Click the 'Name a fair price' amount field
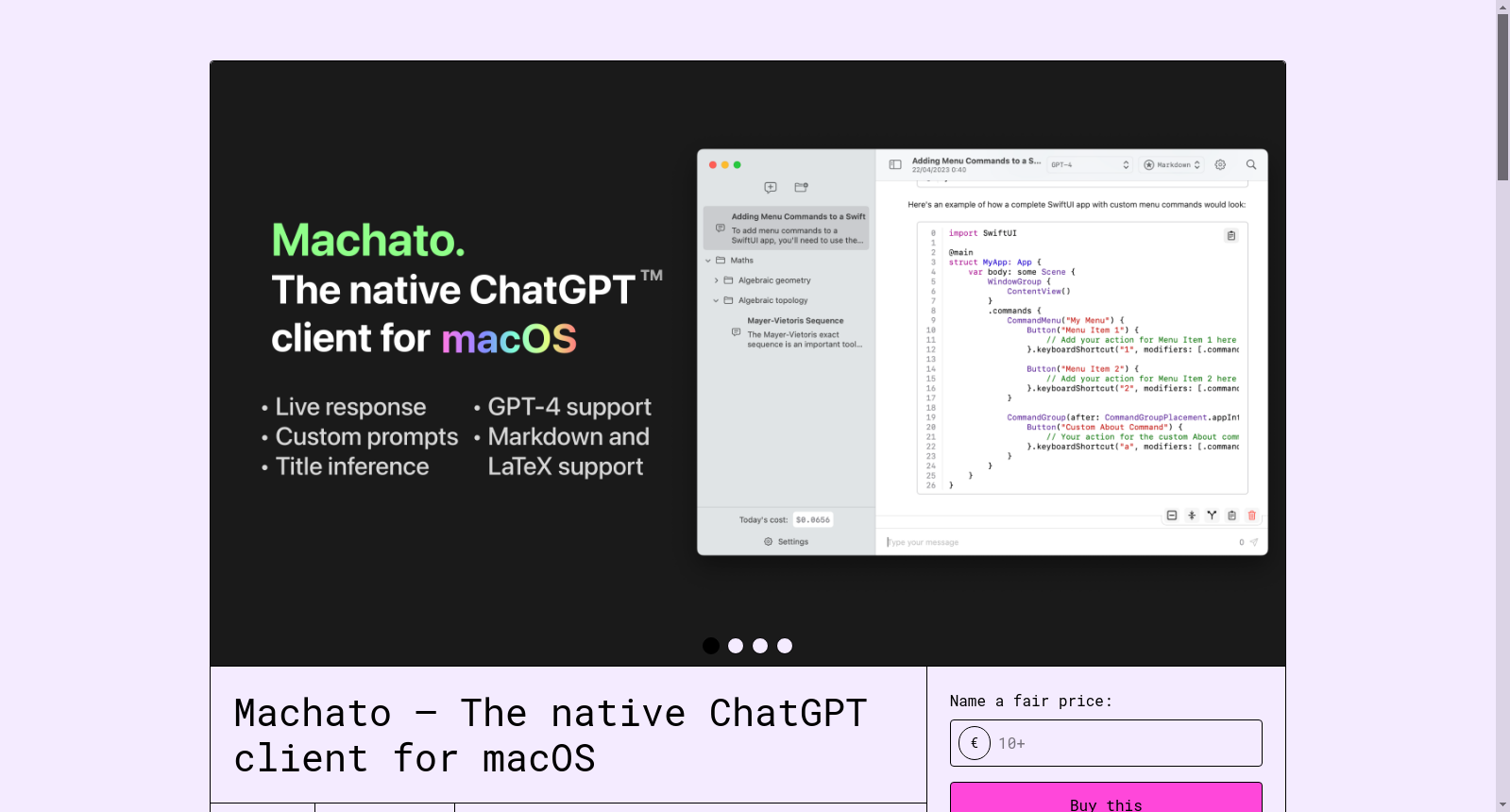Viewport: 1510px width, 812px height. tap(1106, 743)
